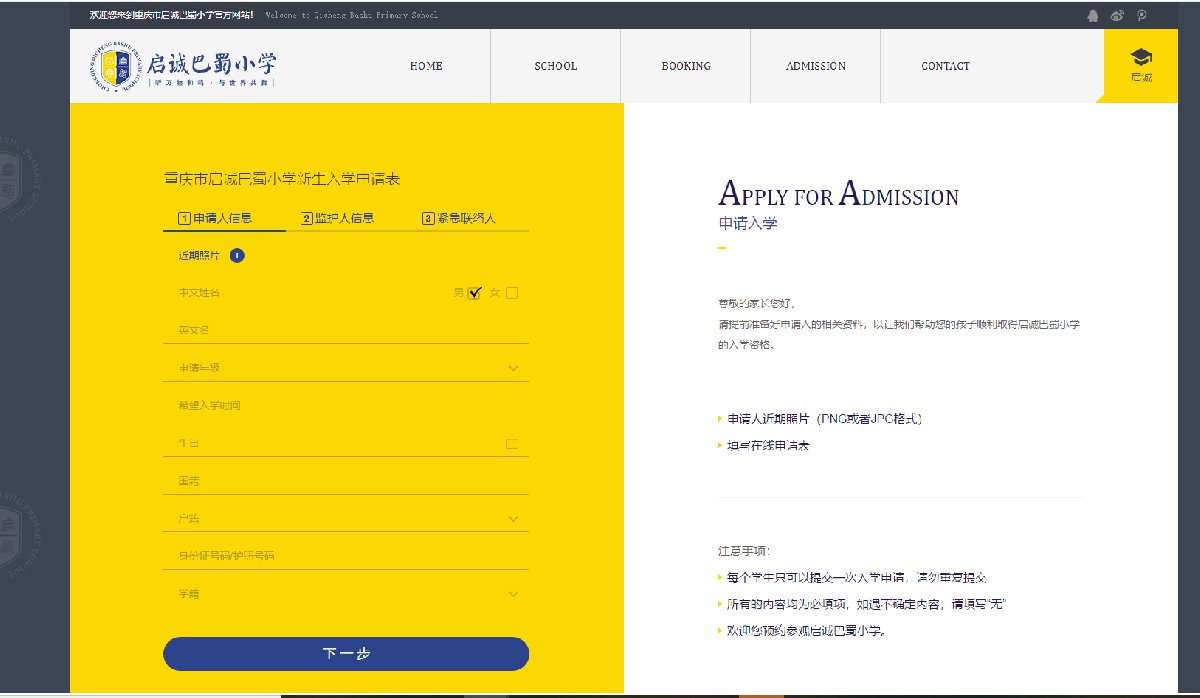This screenshot has width=1200, height=698.
Task: Click the CONTACT navigation link
Action: click(945, 66)
